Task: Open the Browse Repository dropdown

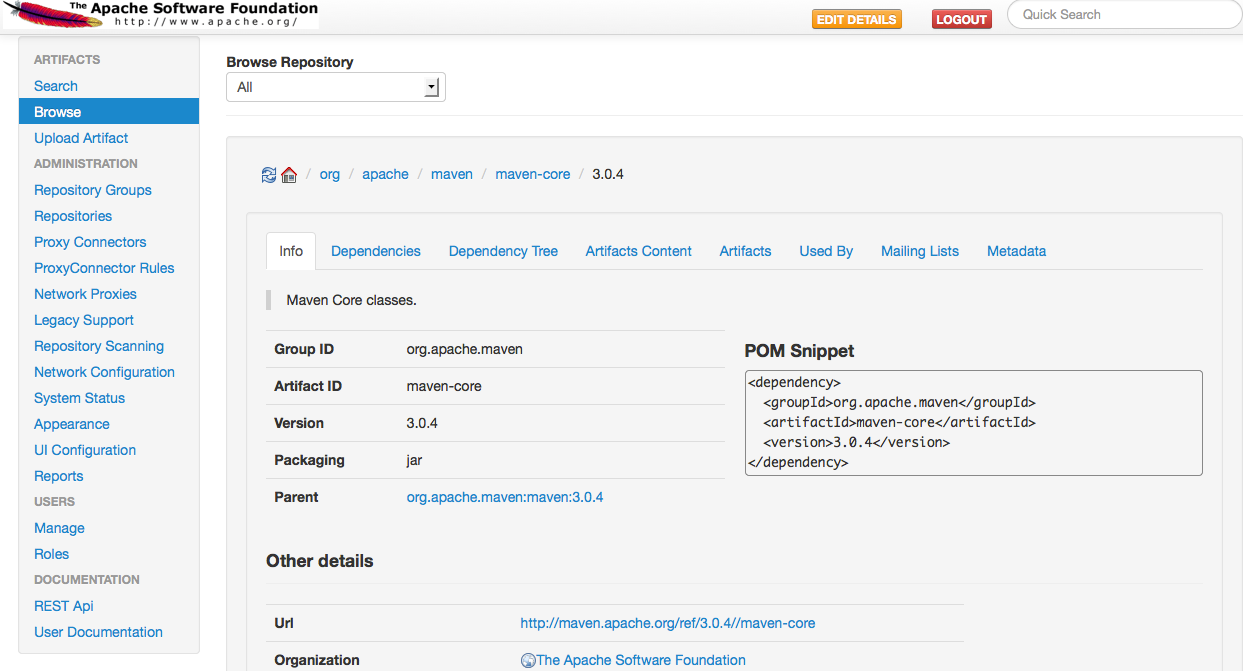Action: click(336, 87)
